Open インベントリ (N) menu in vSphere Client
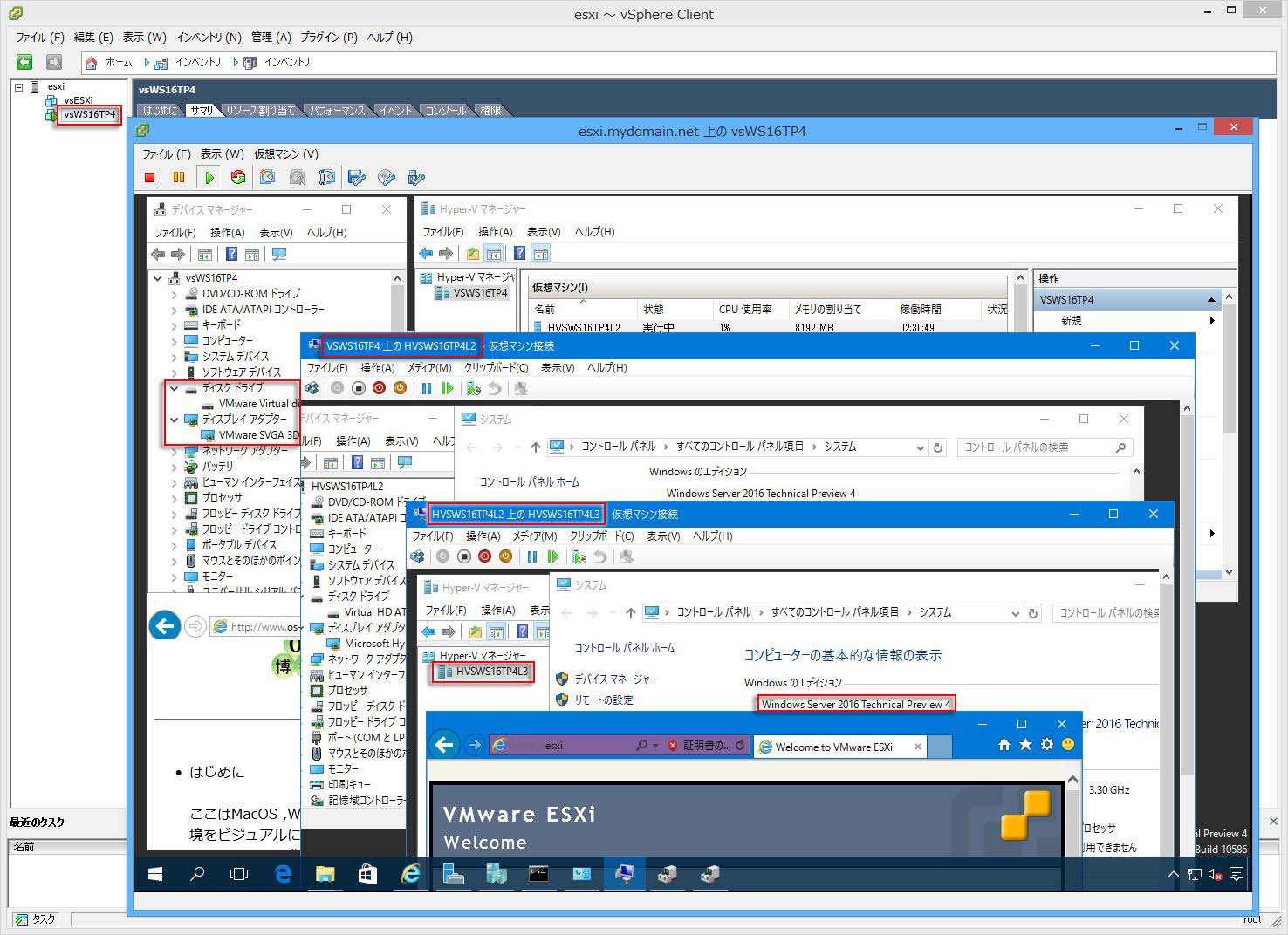The width and height of the screenshot is (1288, 935). tap(209, 38)
